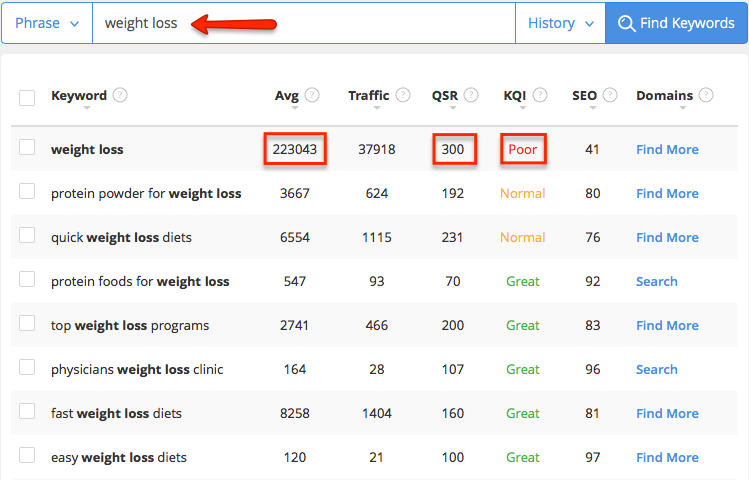Click the Avg value 223043
This screenshot has width=749, height=480.
point(295,149)
